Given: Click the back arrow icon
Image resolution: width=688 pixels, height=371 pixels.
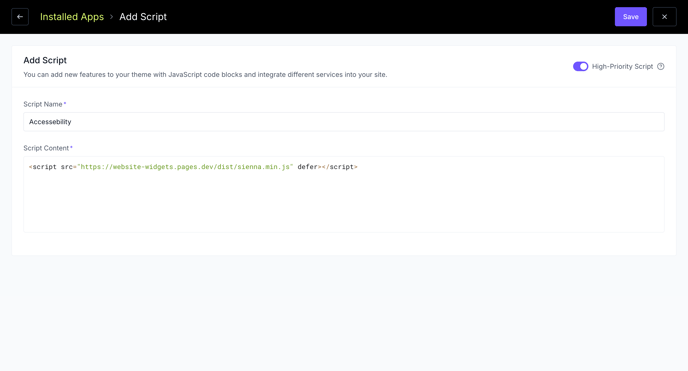Looking at the screenshot, I should tap(20, 17).
